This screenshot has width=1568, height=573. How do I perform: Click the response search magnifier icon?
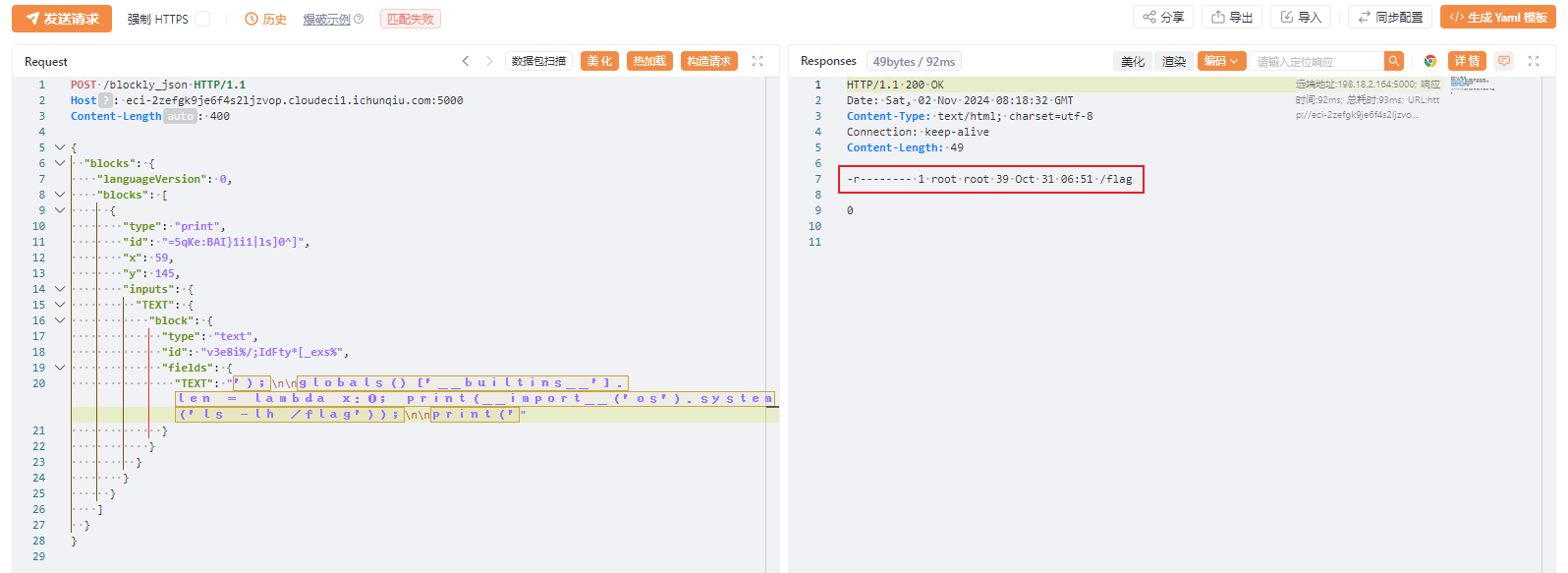(1393, 61)
